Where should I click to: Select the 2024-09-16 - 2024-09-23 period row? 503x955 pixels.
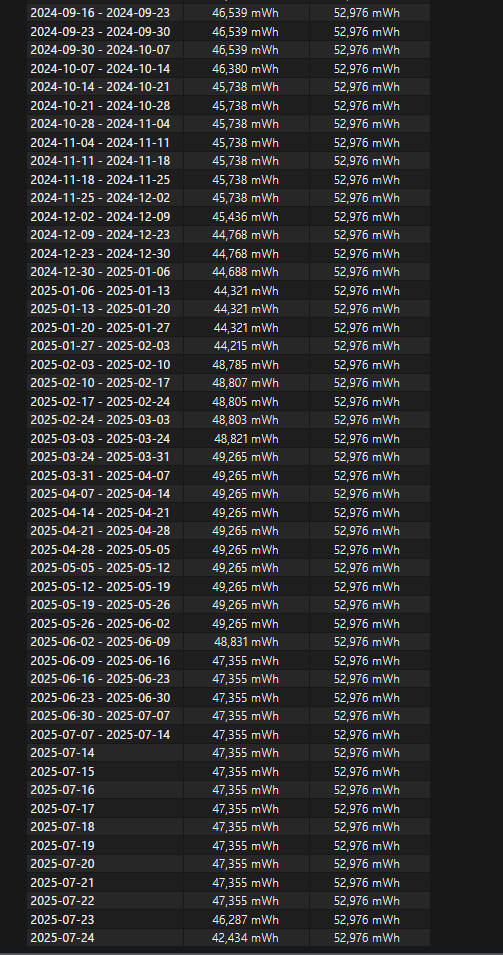[x=228, y=13]
